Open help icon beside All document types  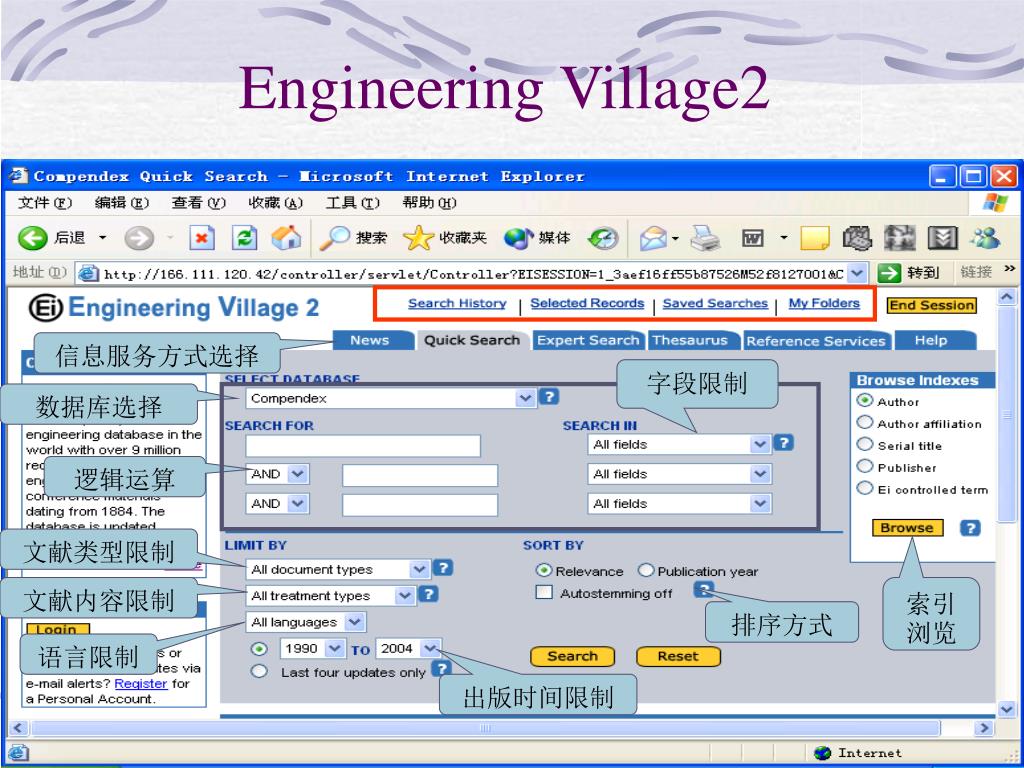pos(443,568)
